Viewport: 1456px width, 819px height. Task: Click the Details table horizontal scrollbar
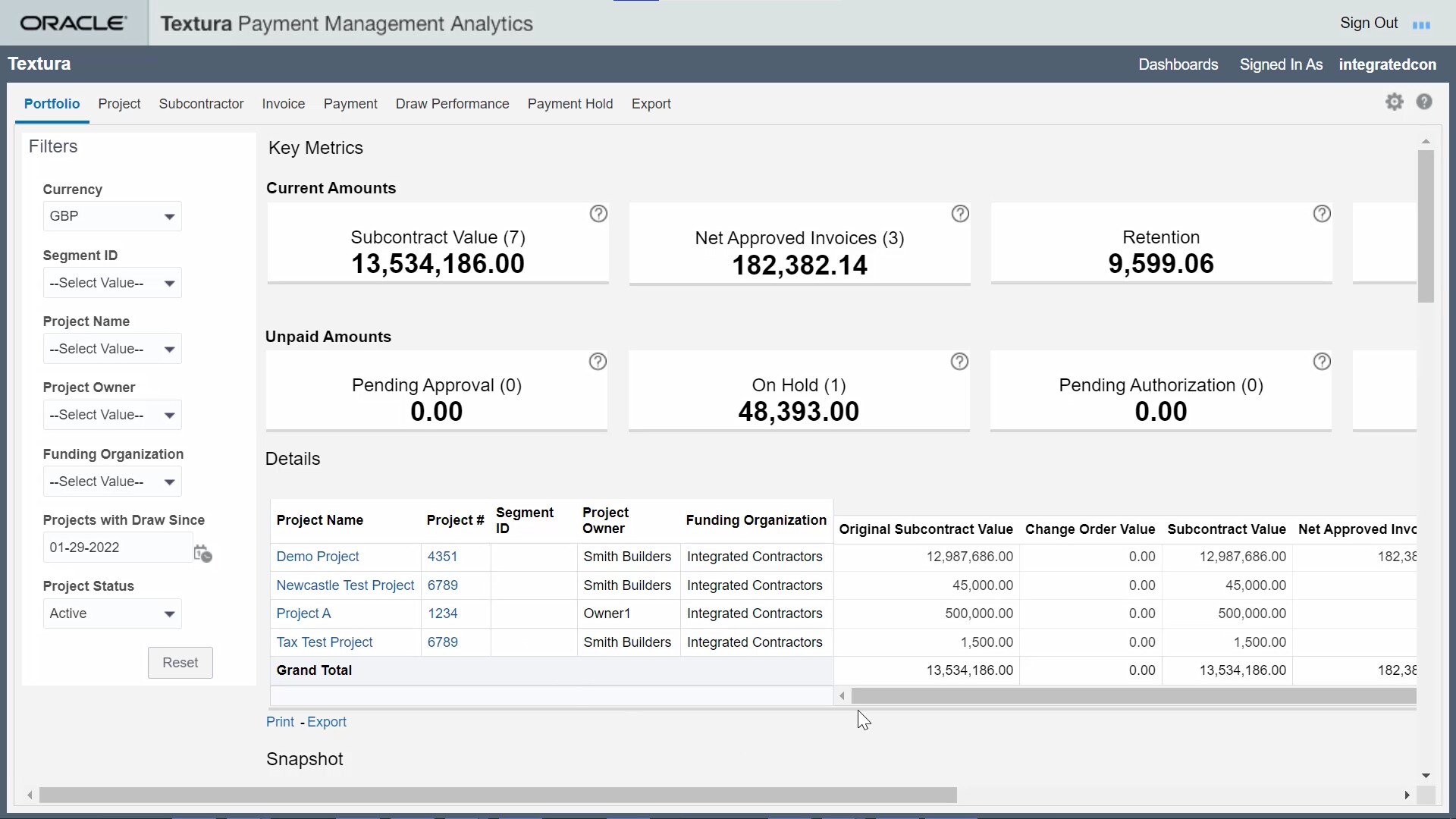tap(1133, 696)
